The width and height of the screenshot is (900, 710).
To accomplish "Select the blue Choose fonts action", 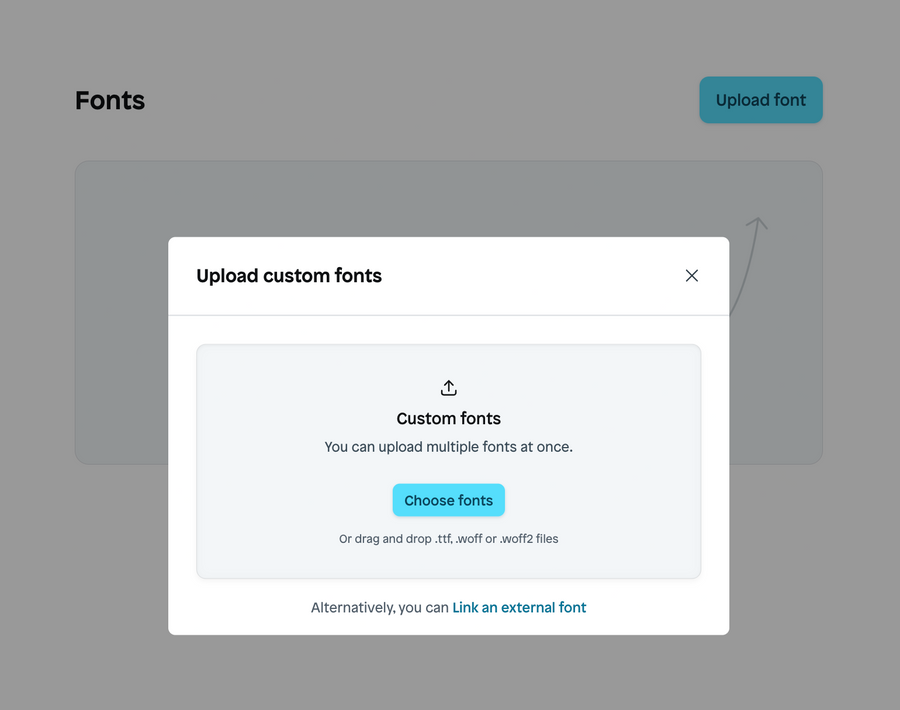I will point(448,500).
